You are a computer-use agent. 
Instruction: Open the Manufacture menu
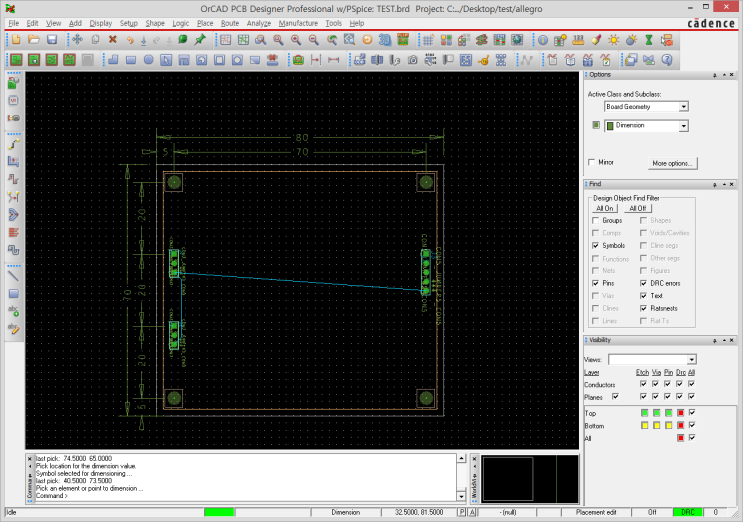[x=298, y=22]
